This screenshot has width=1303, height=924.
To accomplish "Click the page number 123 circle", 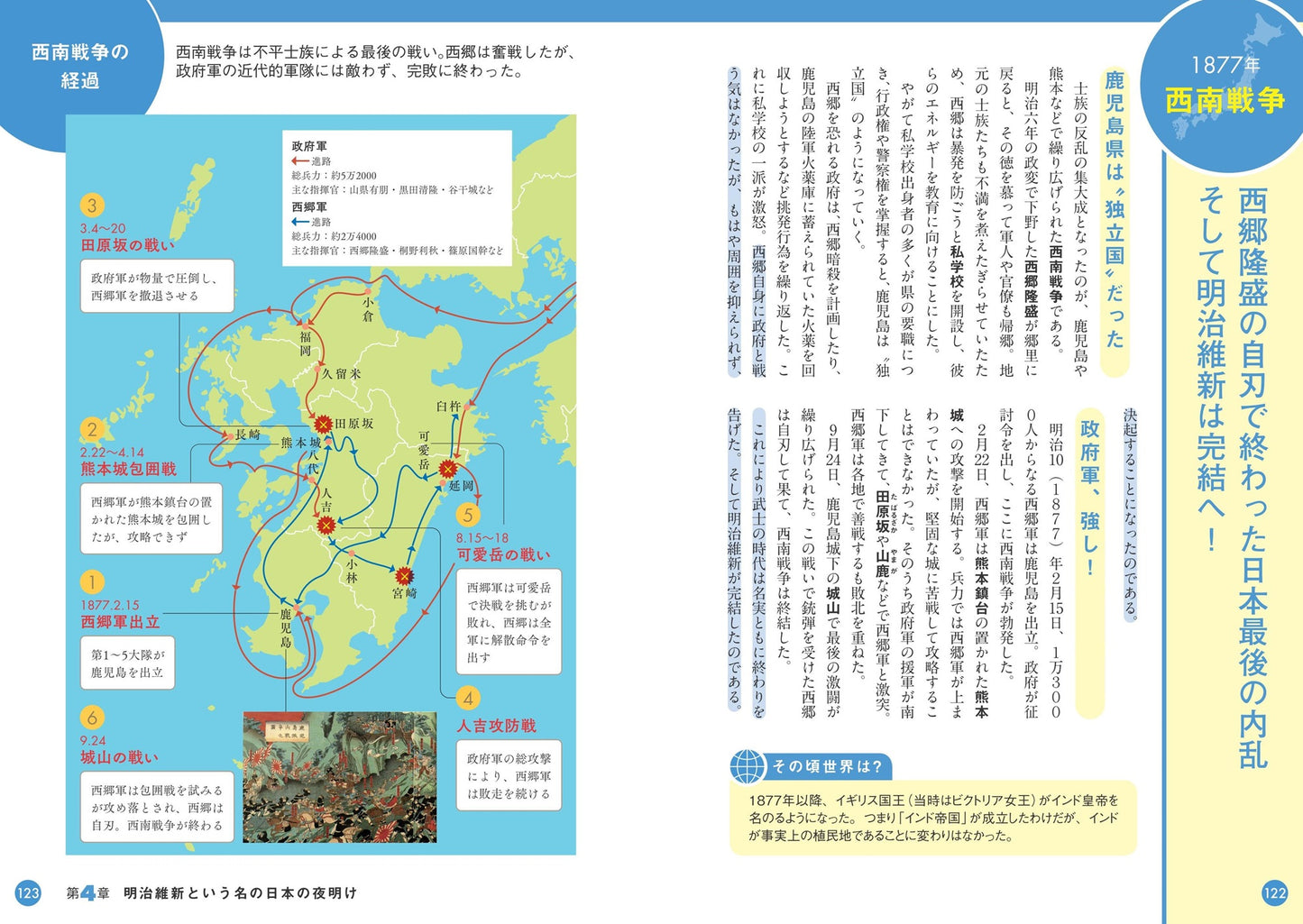I will (28, 892).
